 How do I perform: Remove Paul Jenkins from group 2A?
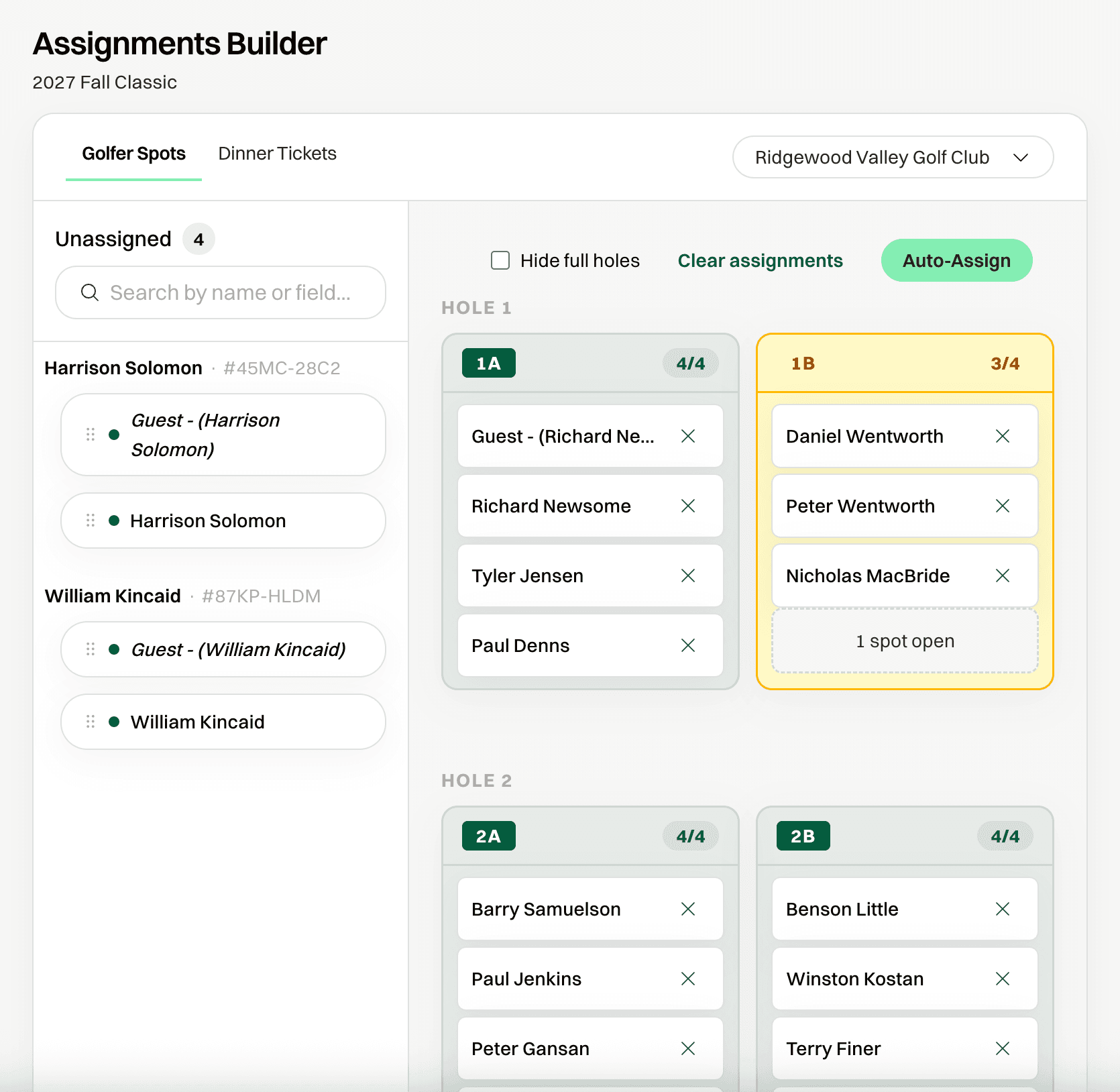tap(688, 979)
